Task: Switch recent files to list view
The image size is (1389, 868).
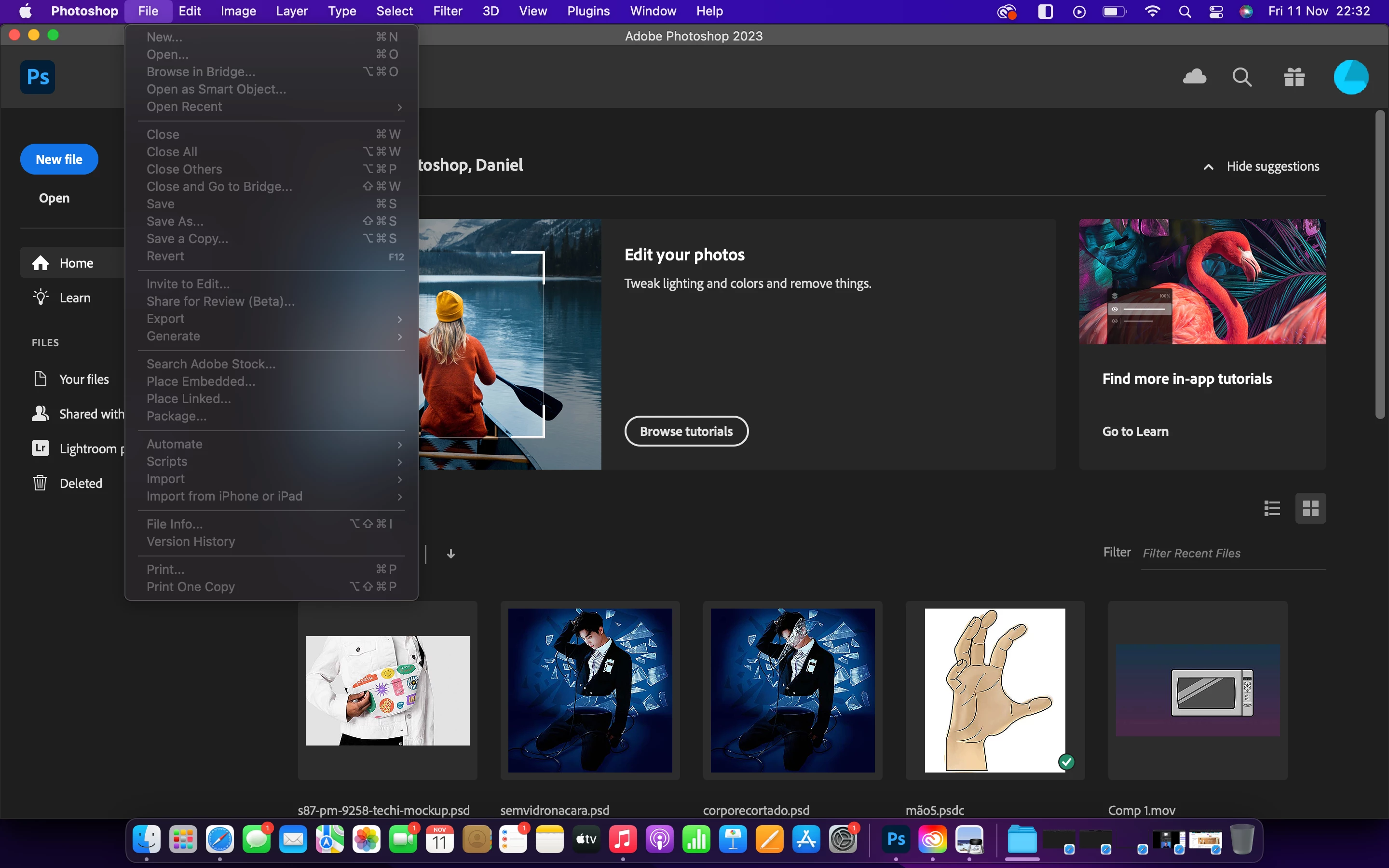Action: [1272, 508]
